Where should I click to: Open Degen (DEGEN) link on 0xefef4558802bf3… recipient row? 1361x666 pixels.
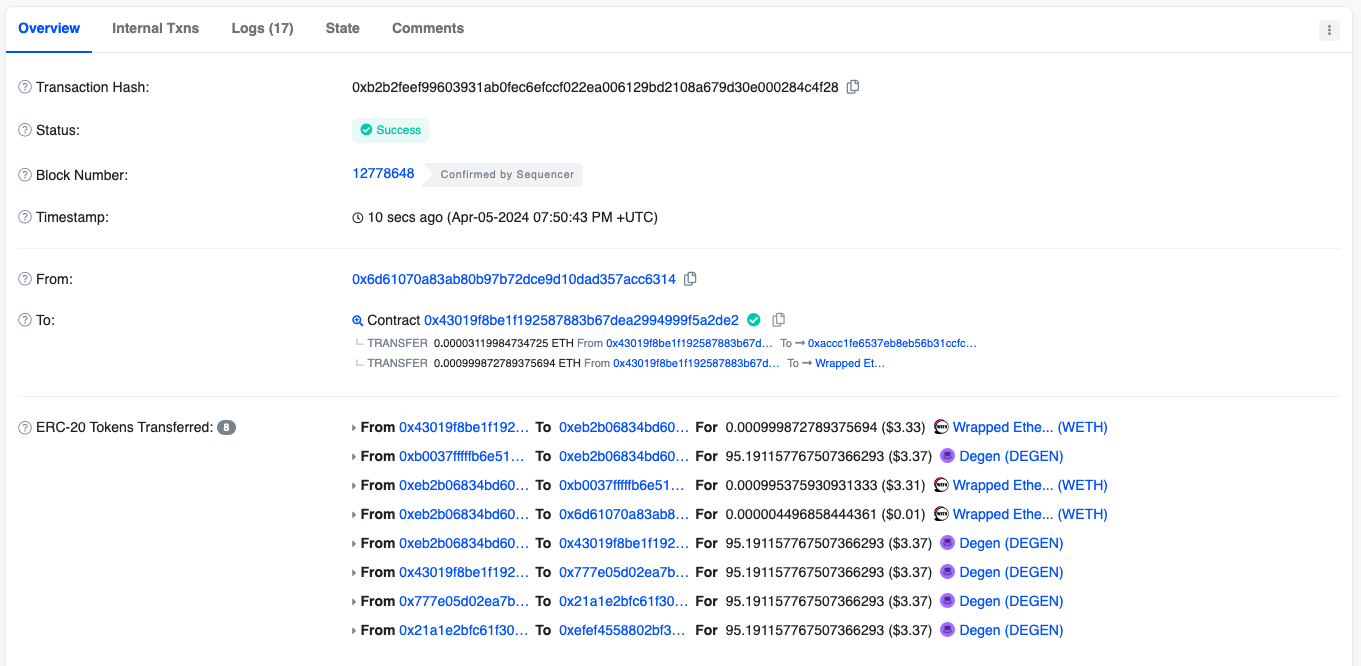(x=1011, y=630)
